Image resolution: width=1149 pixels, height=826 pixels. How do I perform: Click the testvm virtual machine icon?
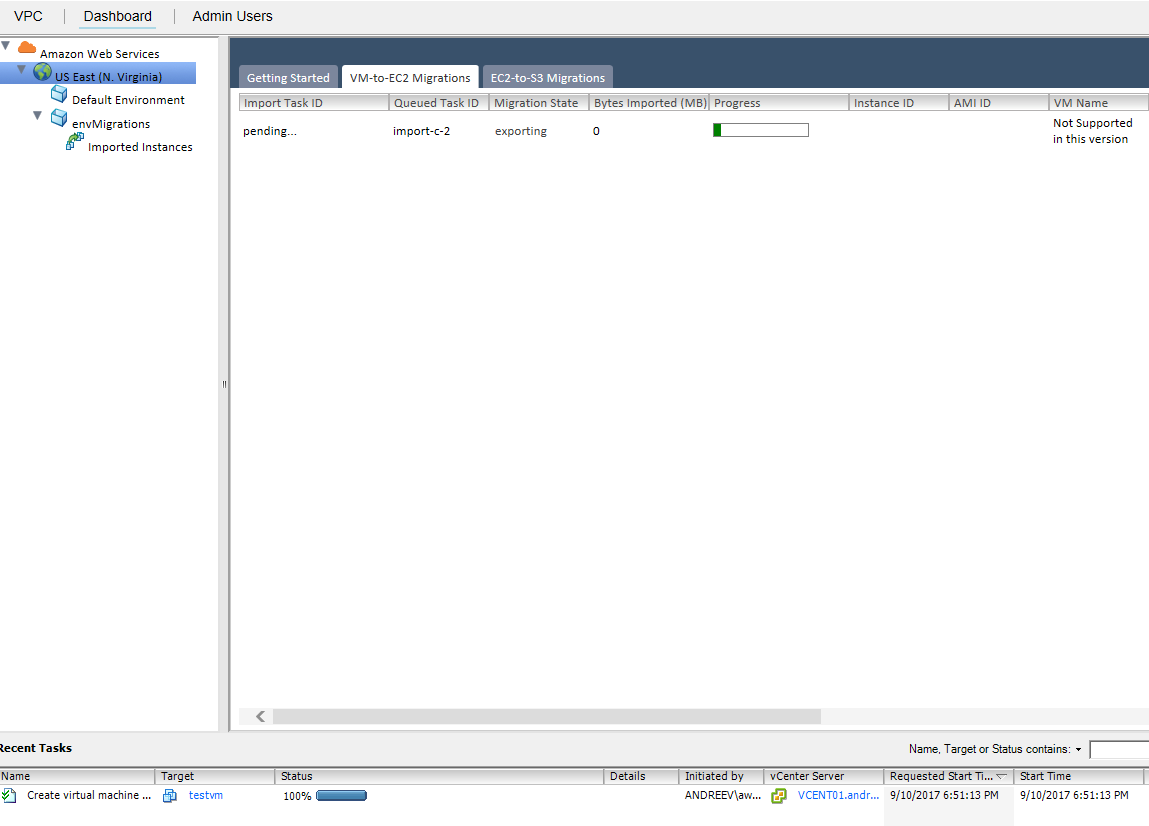(x=170, y=795)
